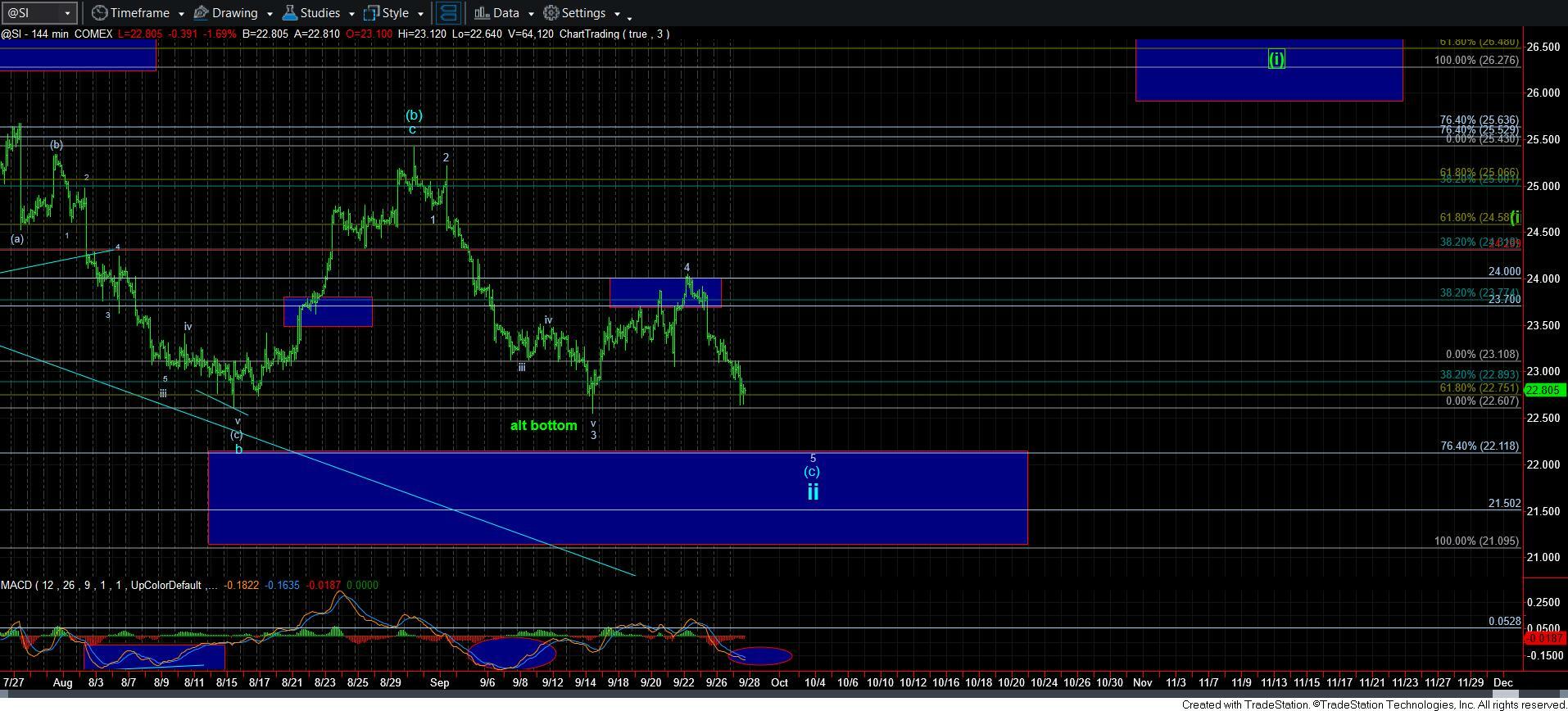Click the current price marker 22.805
This screenshot has height=711, width=1568.
(1544, 391)
